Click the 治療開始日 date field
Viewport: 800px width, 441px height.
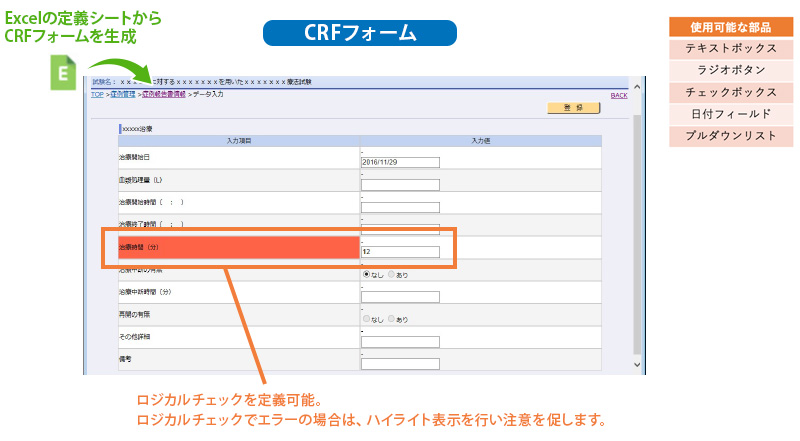pos(400,162)
